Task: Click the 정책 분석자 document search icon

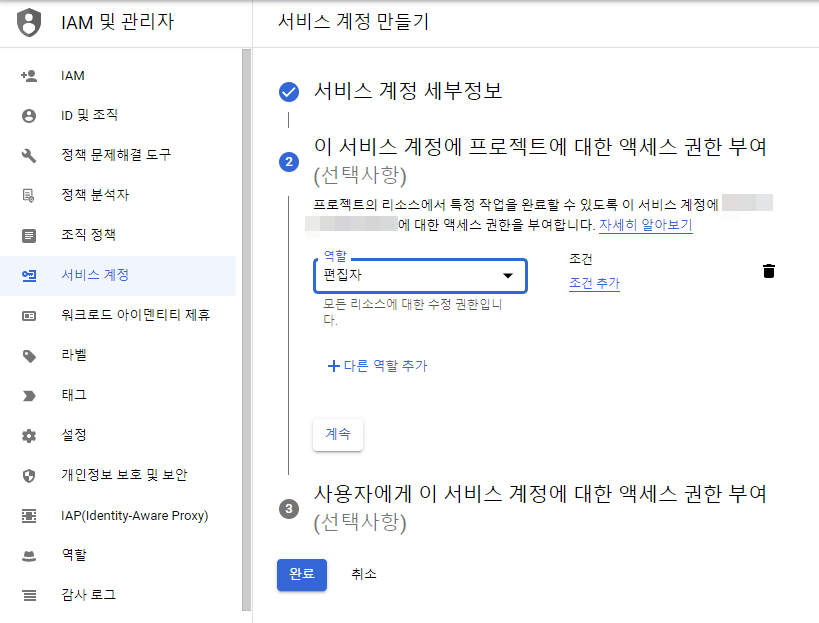Action: [29, 195]
